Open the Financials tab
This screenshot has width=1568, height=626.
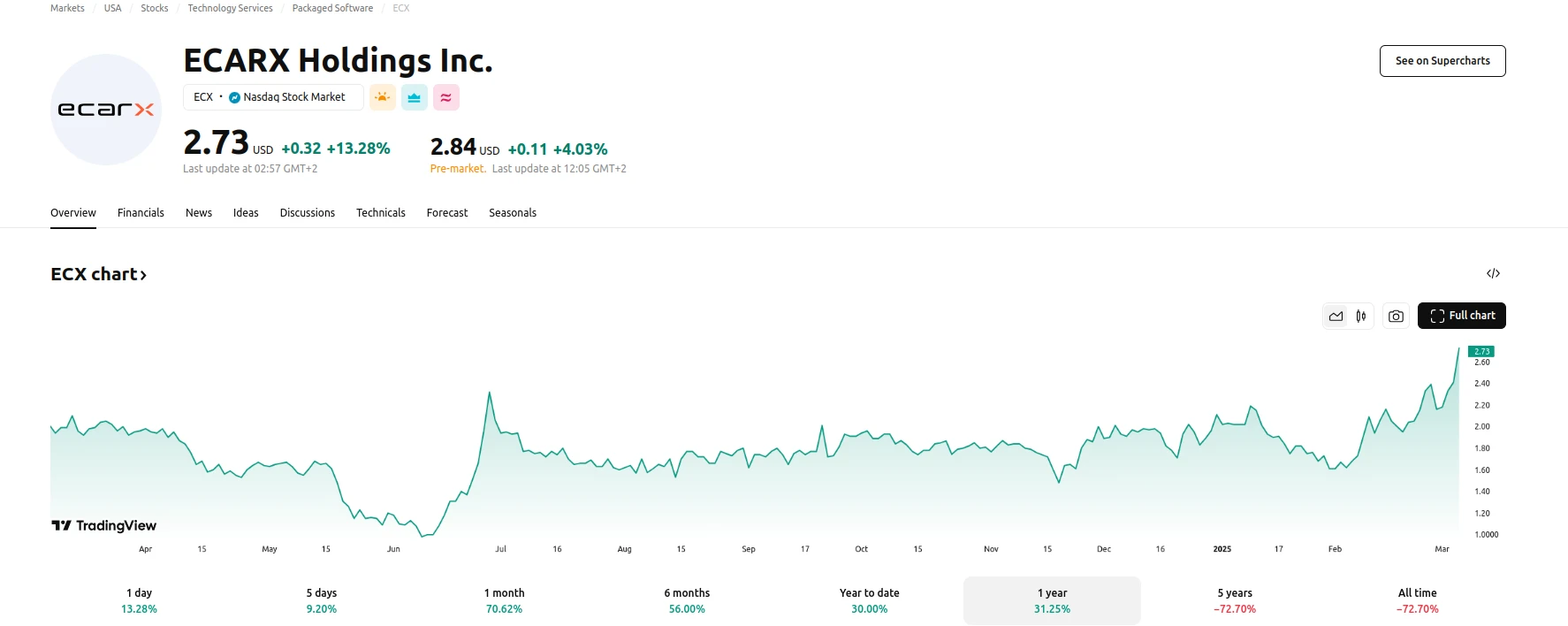tap(141, 213)
